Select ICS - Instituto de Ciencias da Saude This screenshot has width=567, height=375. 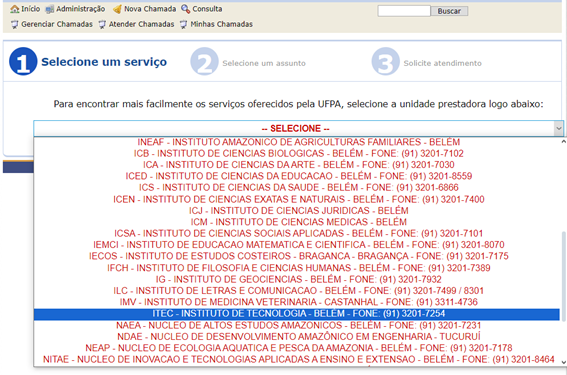(x=297, y=188)
